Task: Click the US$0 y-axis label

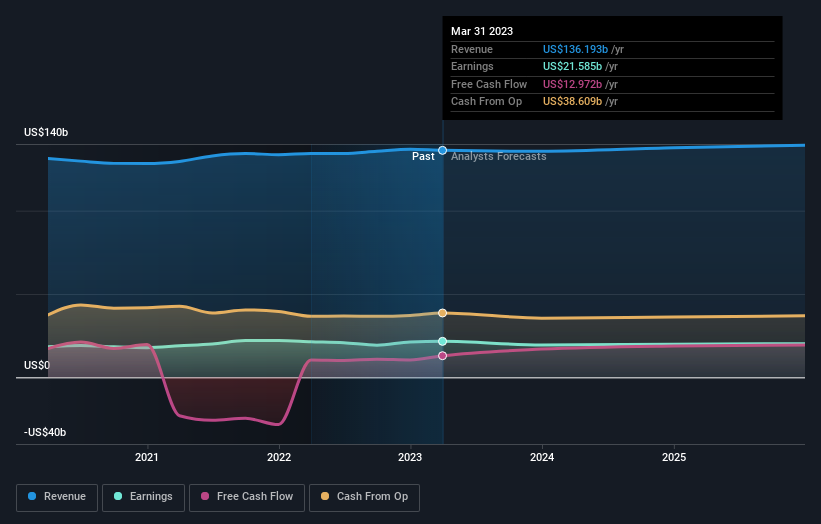Action: pos(37,365)
